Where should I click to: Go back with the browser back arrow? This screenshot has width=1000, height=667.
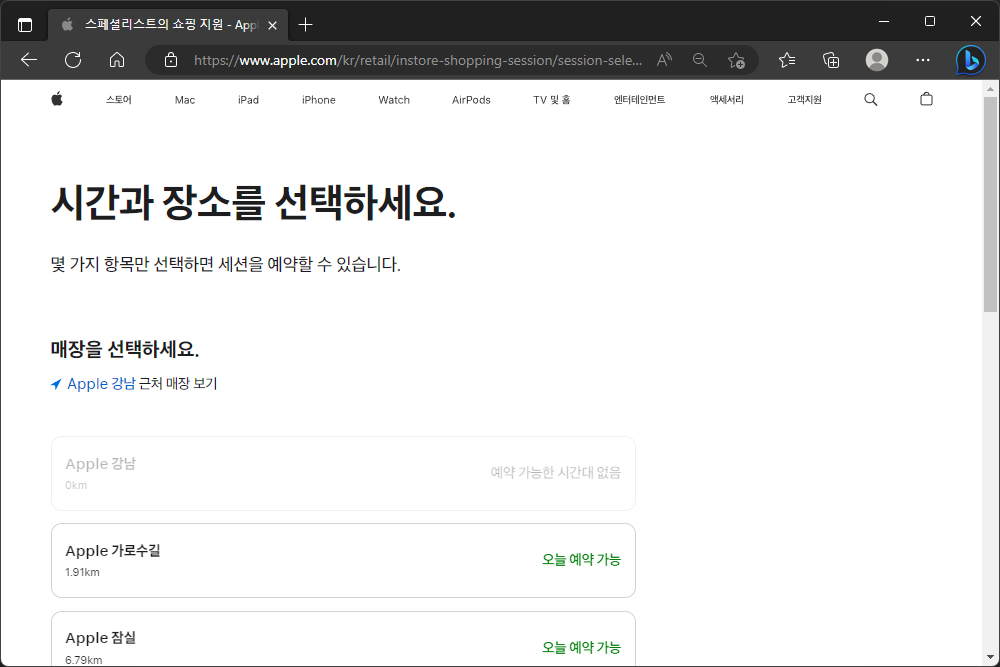[x=29, y=60]
